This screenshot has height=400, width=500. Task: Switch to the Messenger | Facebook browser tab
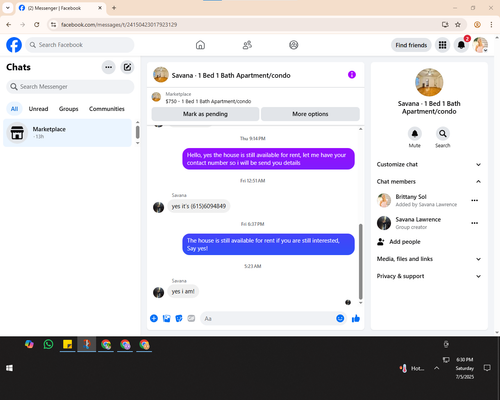pos(61,8)
